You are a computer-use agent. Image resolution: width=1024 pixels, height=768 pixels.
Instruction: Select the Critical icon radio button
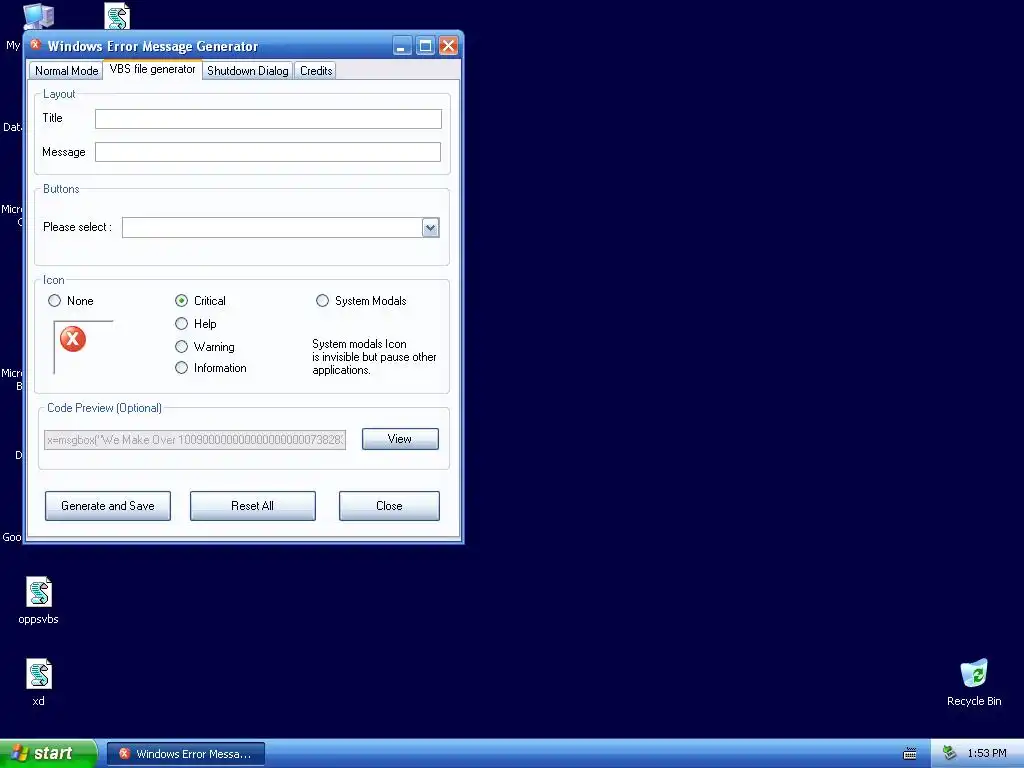[182, 300]
